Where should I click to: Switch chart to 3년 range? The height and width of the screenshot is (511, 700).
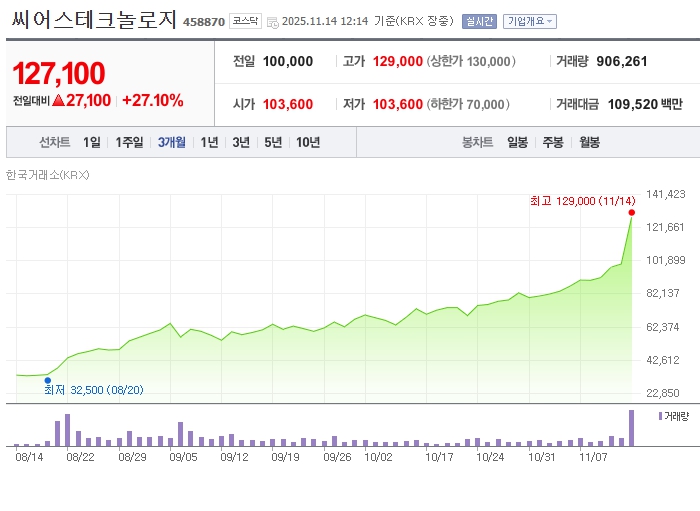click(x=241, y=143)
